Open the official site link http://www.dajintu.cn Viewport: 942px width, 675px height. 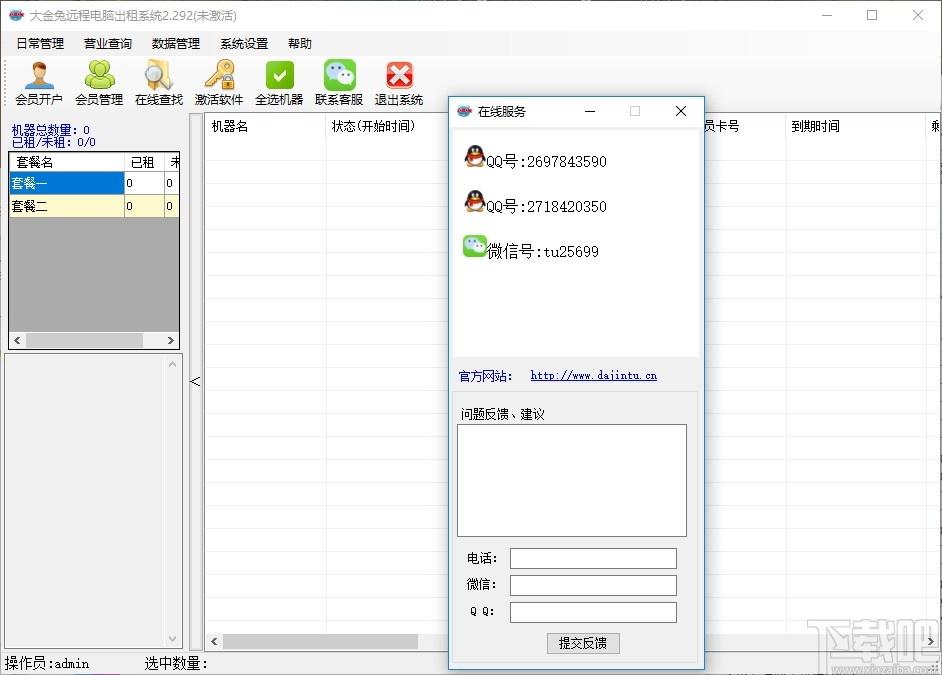[x=594, y=375]
